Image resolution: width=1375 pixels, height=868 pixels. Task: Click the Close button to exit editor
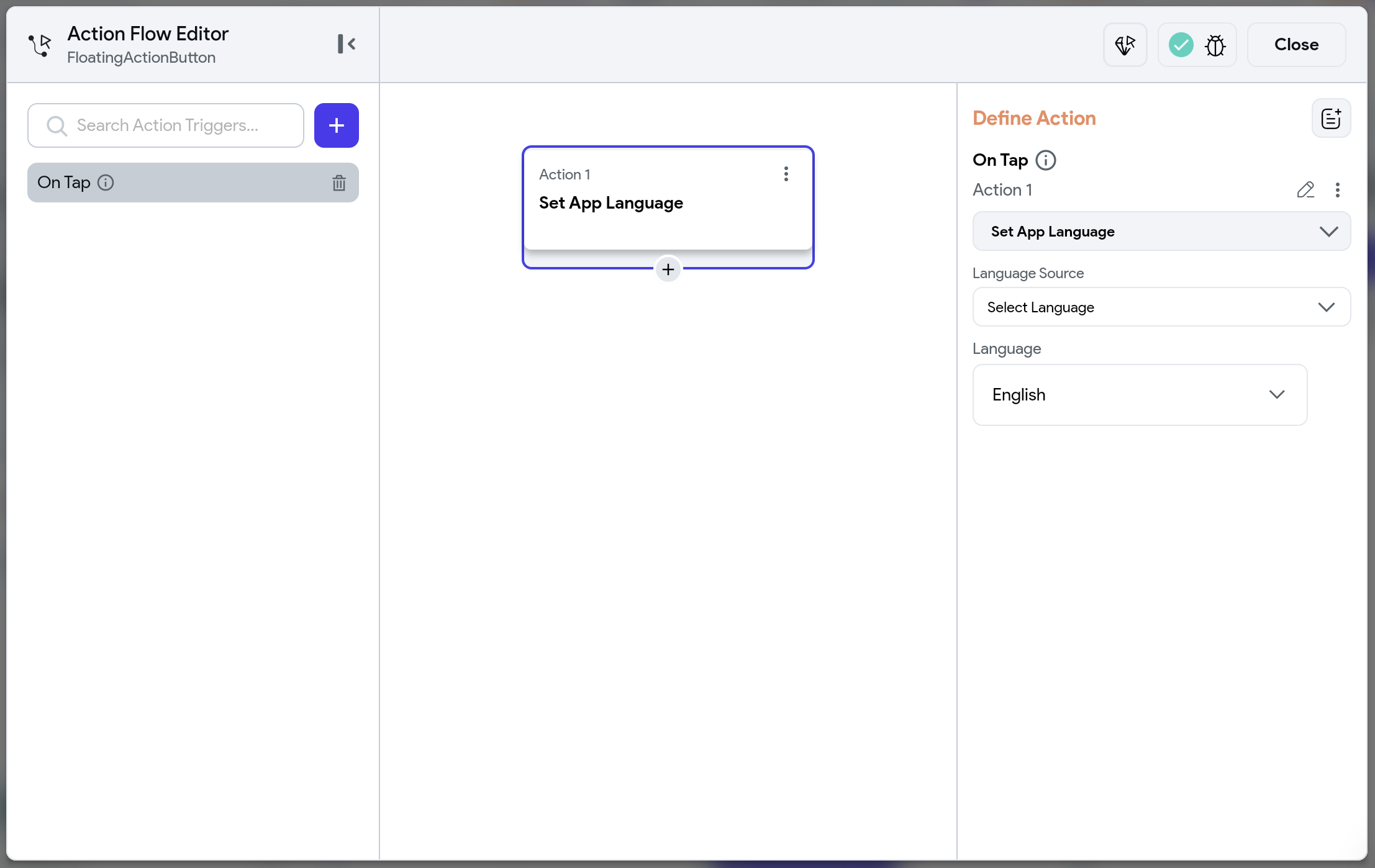(x=1297, y=44)
